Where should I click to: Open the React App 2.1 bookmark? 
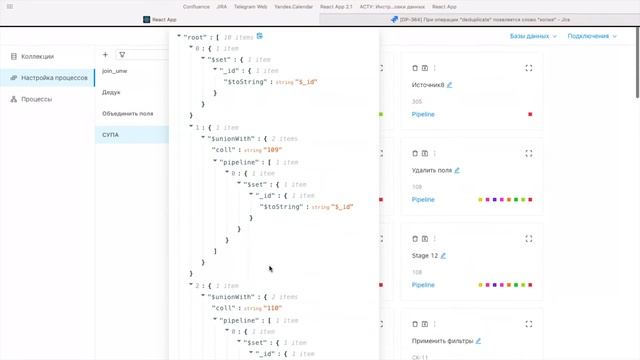[x=336, y=7]
